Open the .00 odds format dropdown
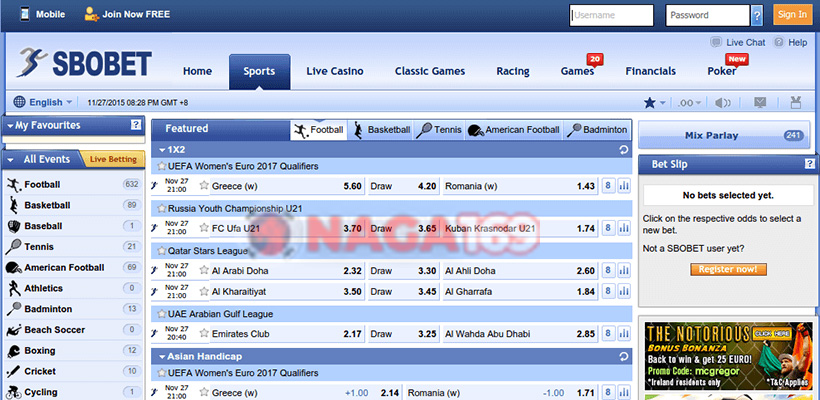This screenshot has height=400, width=820. tap(690, 103)
